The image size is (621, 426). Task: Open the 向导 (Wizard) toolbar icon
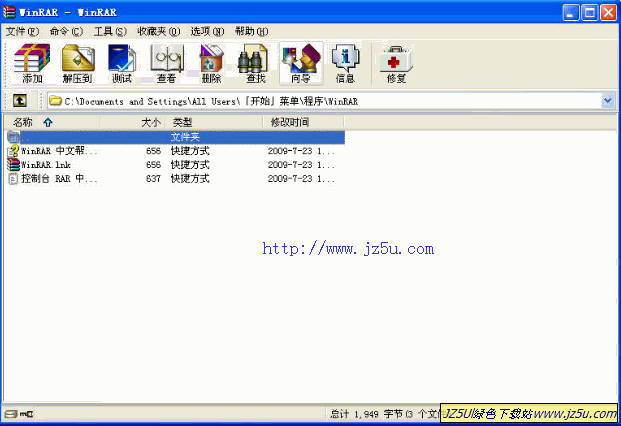tap(301, 63)
